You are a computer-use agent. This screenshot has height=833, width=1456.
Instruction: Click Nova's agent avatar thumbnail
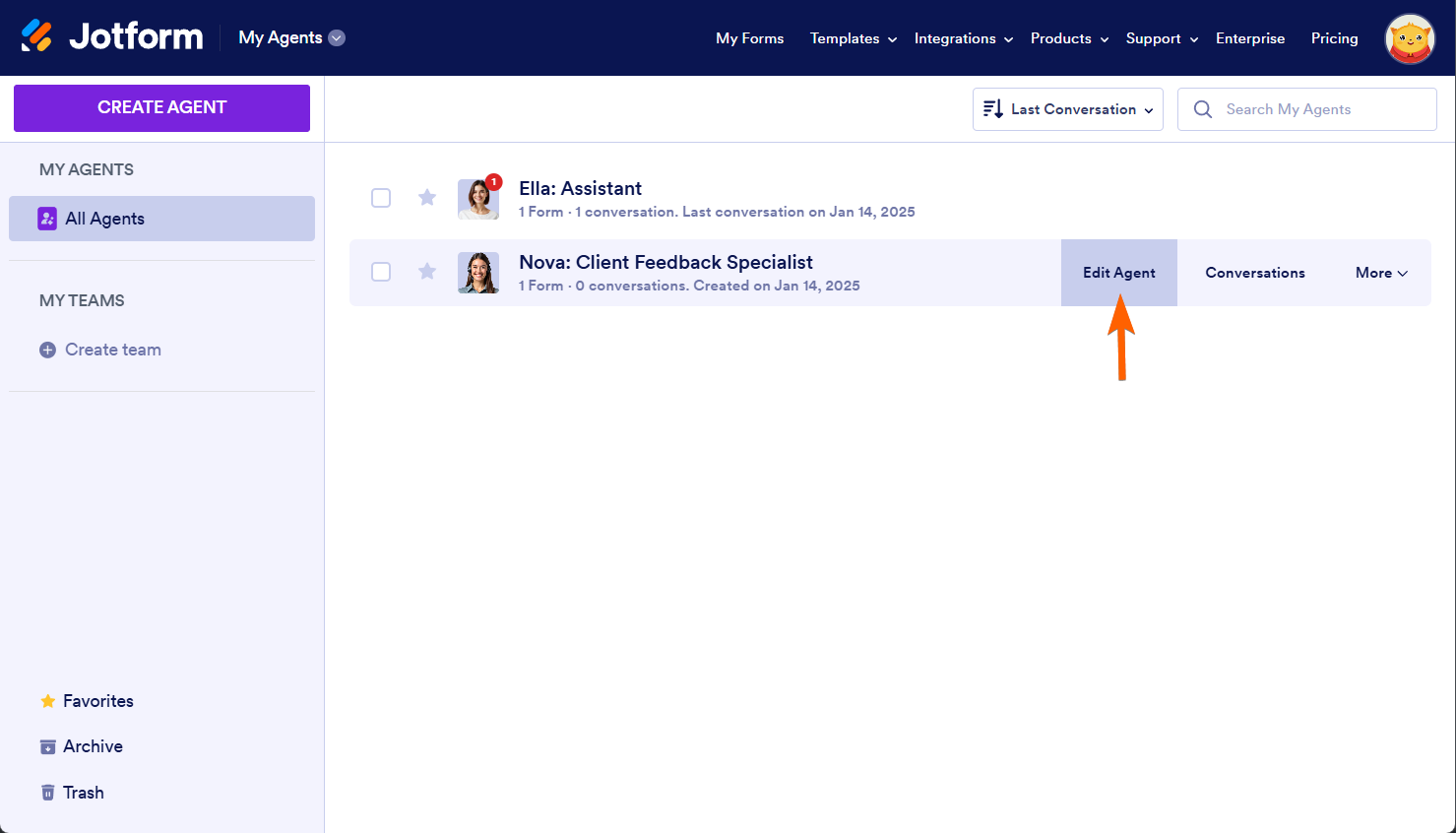(478, 273)
